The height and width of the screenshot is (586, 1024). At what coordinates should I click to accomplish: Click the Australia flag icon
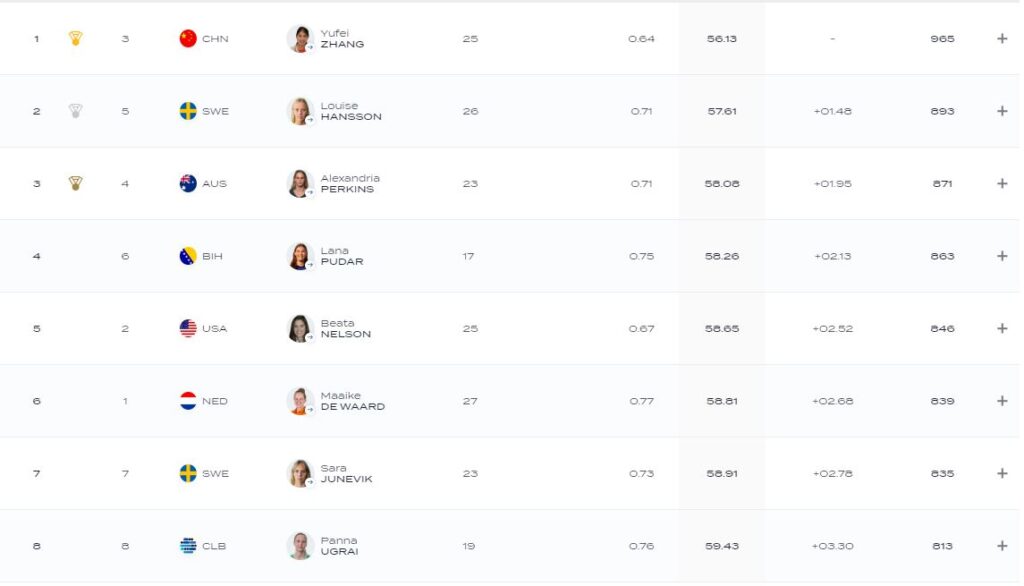pos(188,183)
